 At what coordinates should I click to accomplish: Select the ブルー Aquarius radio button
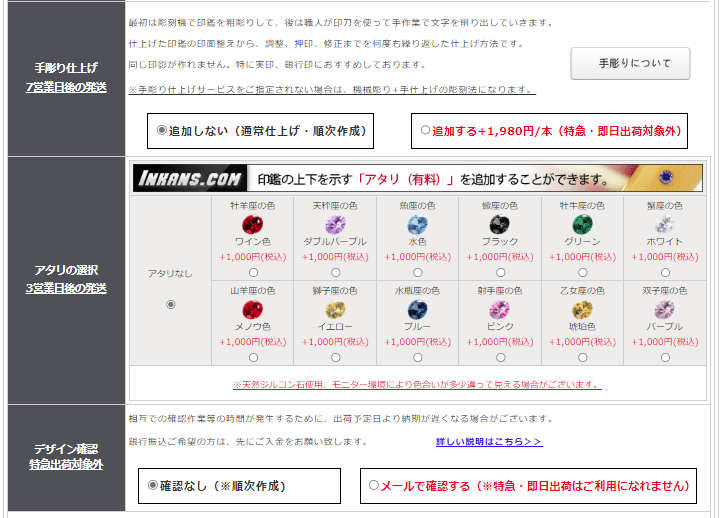pyautogui.click(x=417, y=357)
